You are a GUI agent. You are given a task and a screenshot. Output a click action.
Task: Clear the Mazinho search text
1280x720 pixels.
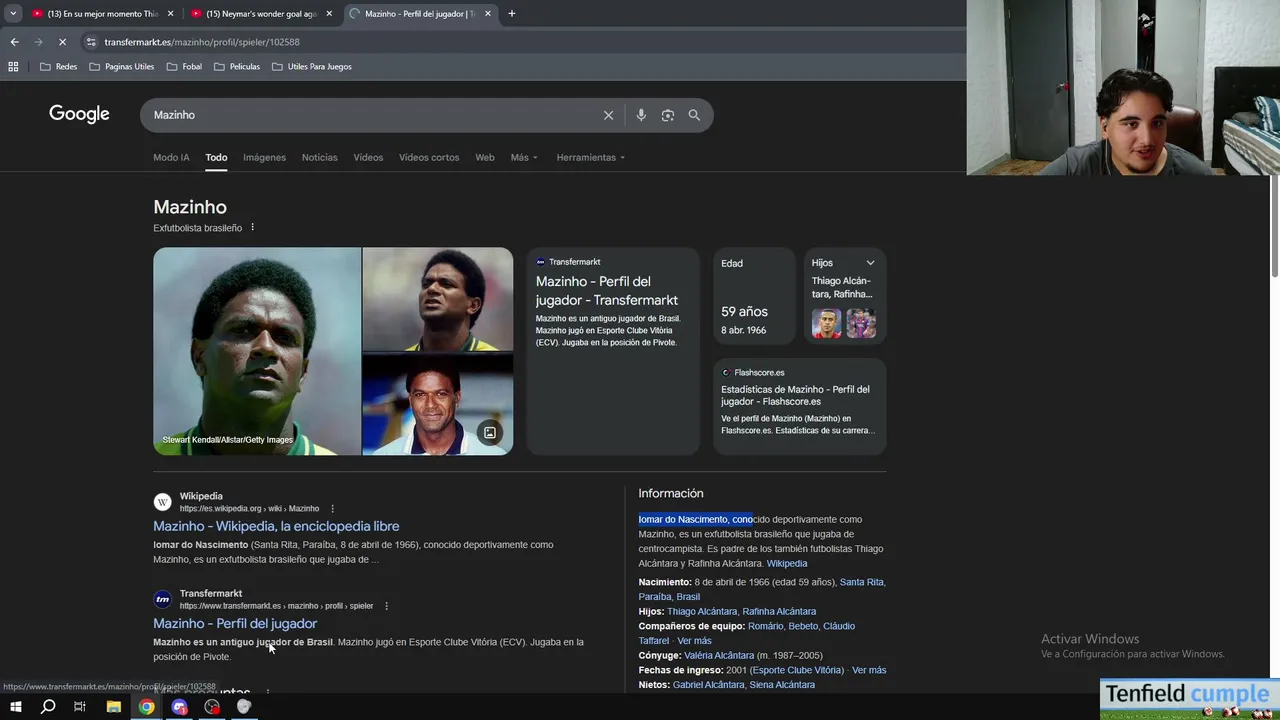coord(608,115)
